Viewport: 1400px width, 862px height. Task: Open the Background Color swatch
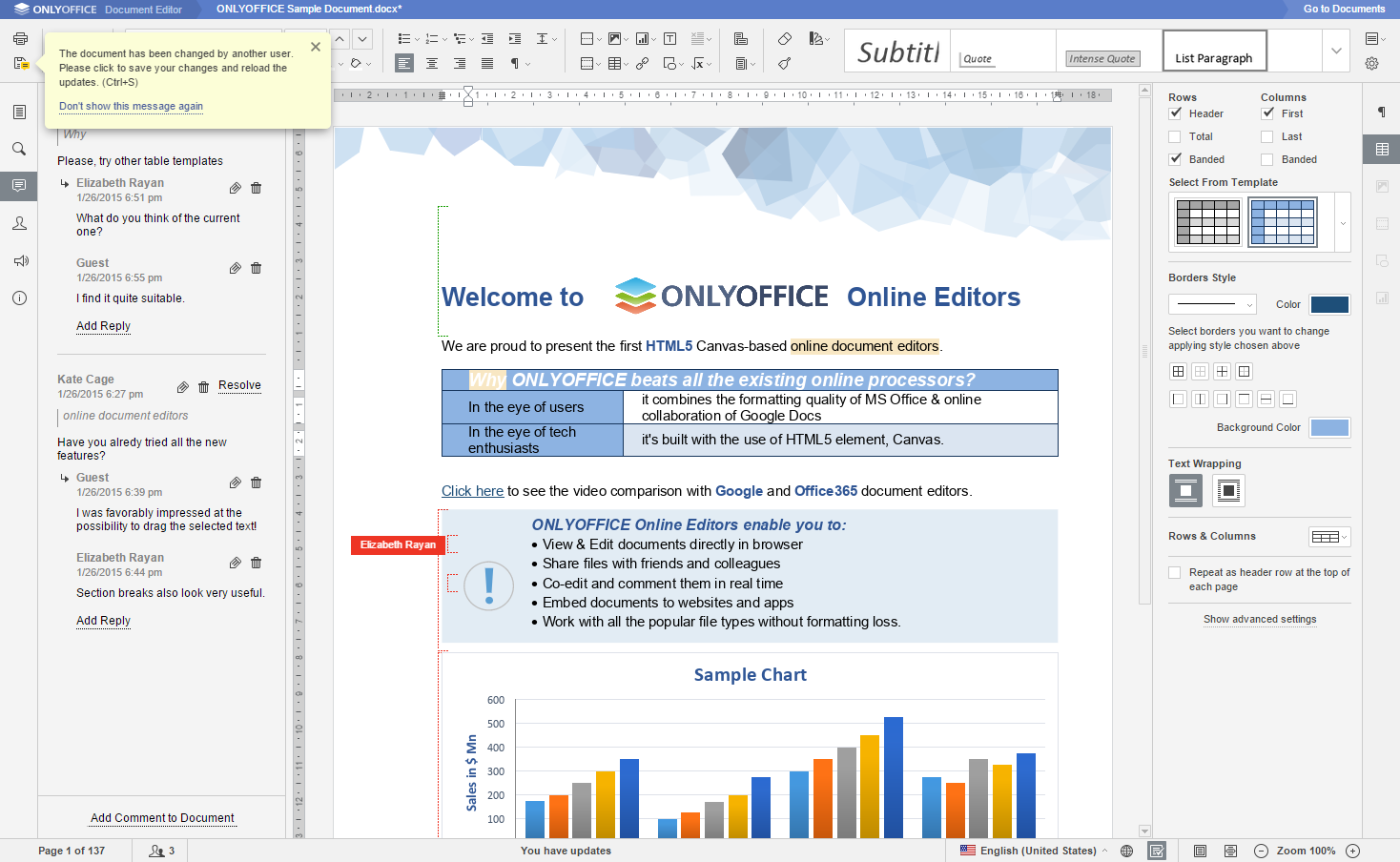pyautogui.click(x=1329, y=427)
